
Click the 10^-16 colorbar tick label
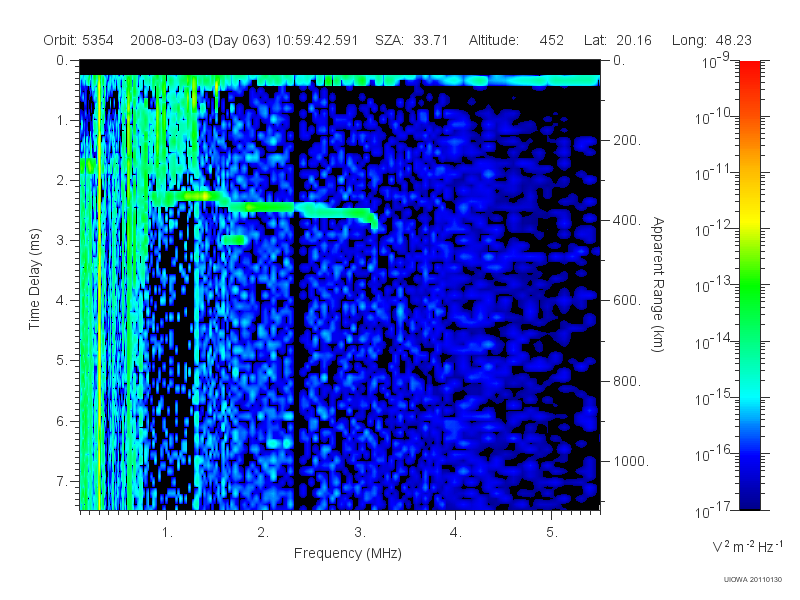[x=714, y=453]
